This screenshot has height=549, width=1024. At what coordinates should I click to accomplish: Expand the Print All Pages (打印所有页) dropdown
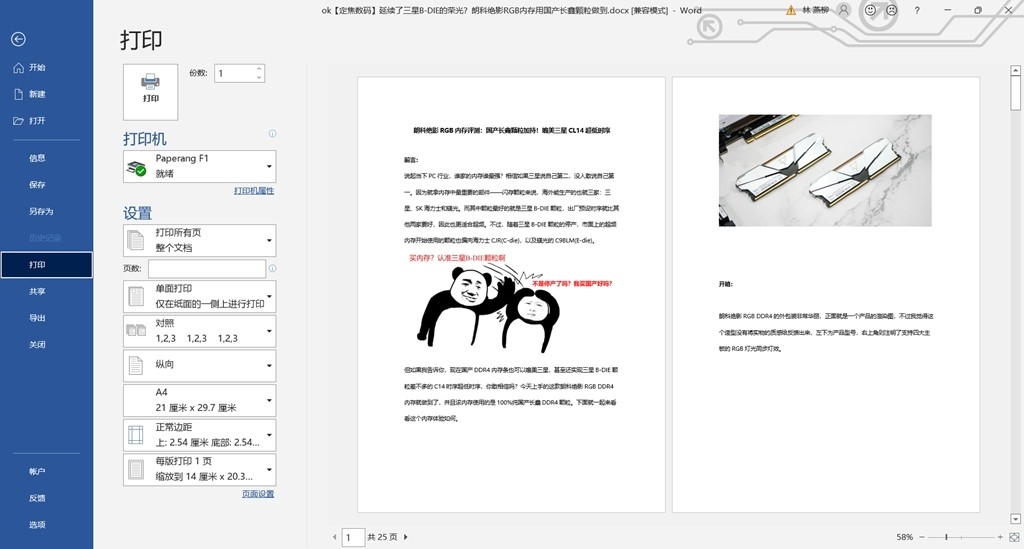[x=200, y=240]
